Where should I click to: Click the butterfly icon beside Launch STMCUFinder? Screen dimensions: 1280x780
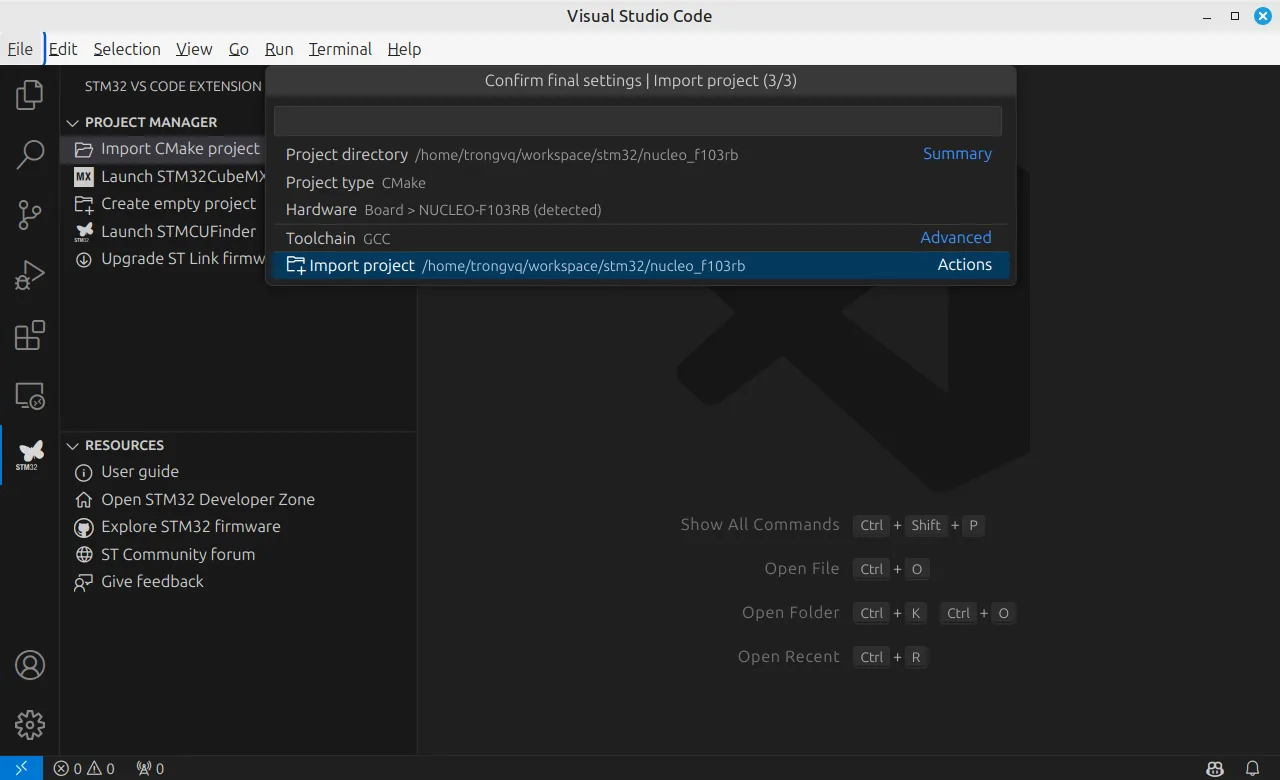84,232
